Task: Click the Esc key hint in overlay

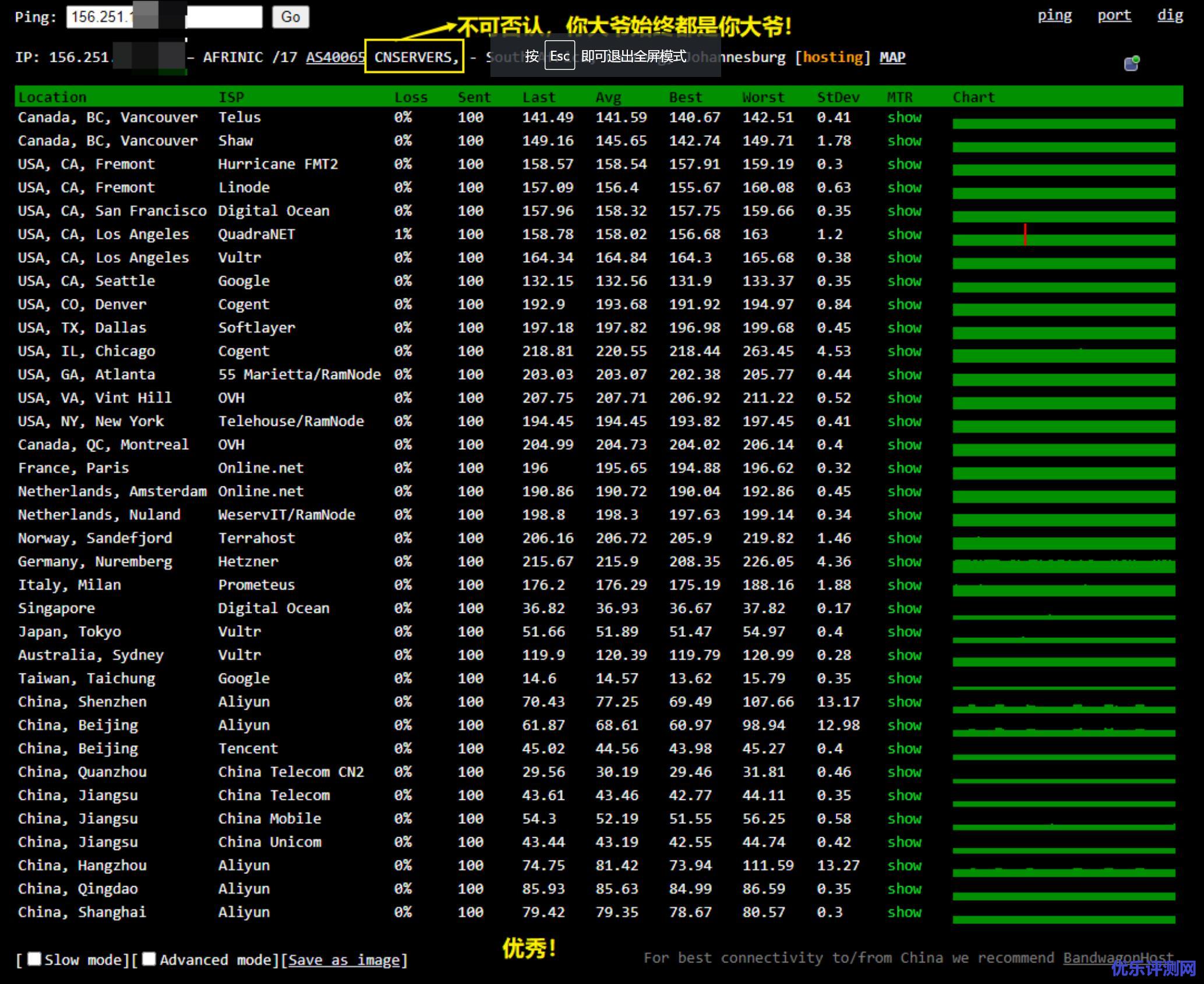Action: [x=559, y=56]
